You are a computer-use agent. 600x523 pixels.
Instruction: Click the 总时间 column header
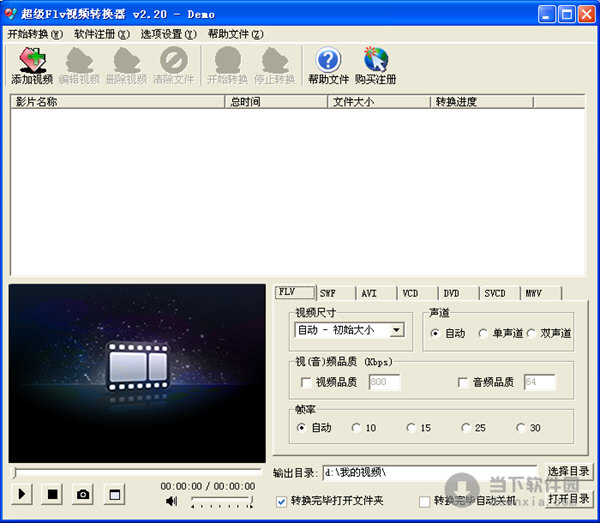click(276, 102)
